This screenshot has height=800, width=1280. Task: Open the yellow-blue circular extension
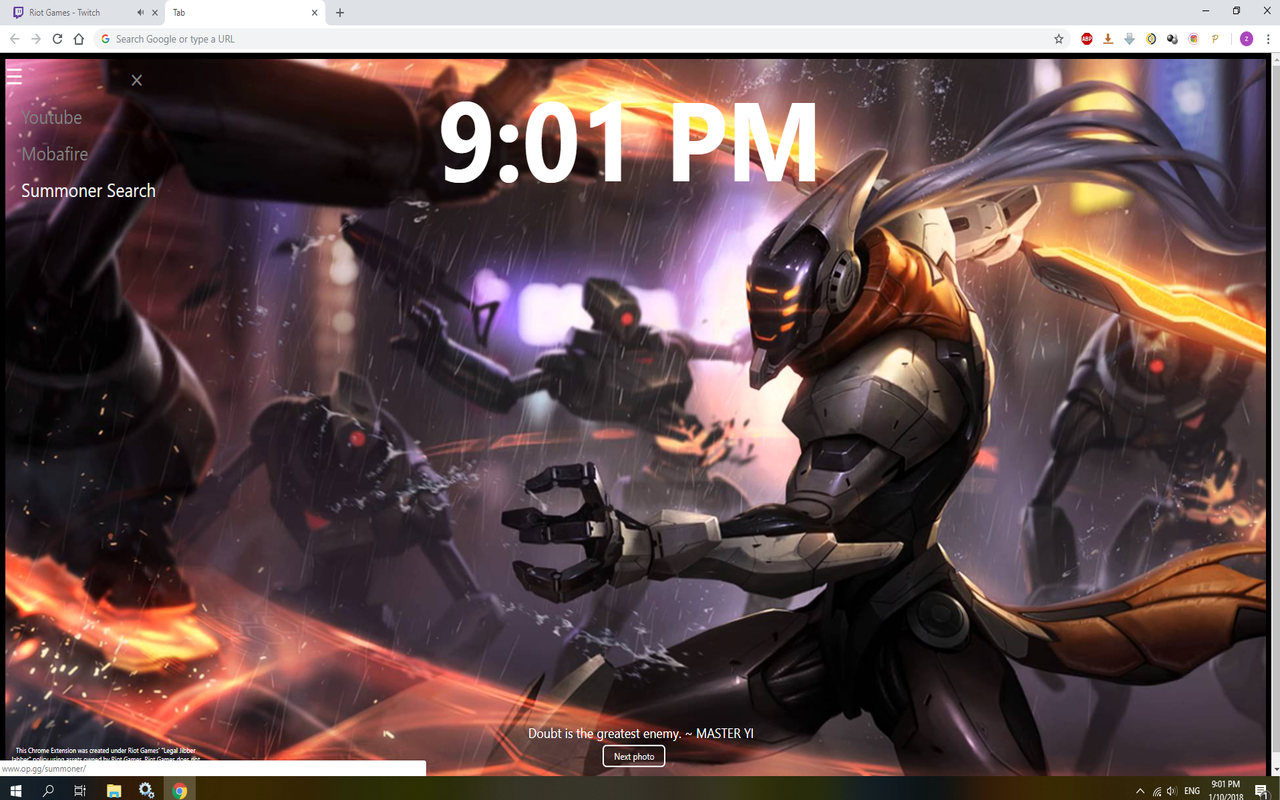(x=1151, y=39)
